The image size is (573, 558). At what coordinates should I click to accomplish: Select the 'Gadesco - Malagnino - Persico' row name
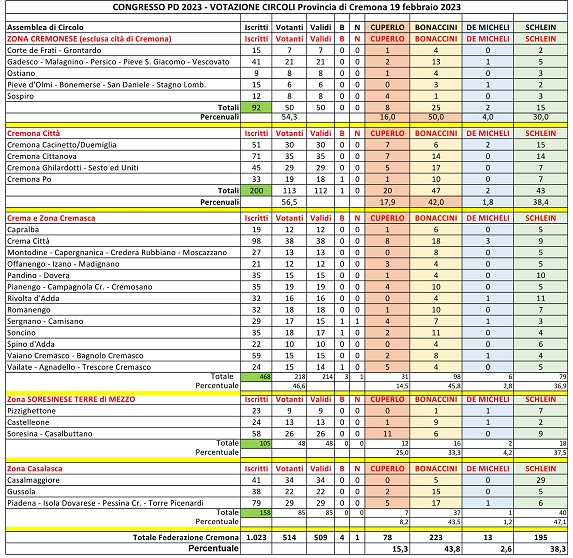click(118, 62)
